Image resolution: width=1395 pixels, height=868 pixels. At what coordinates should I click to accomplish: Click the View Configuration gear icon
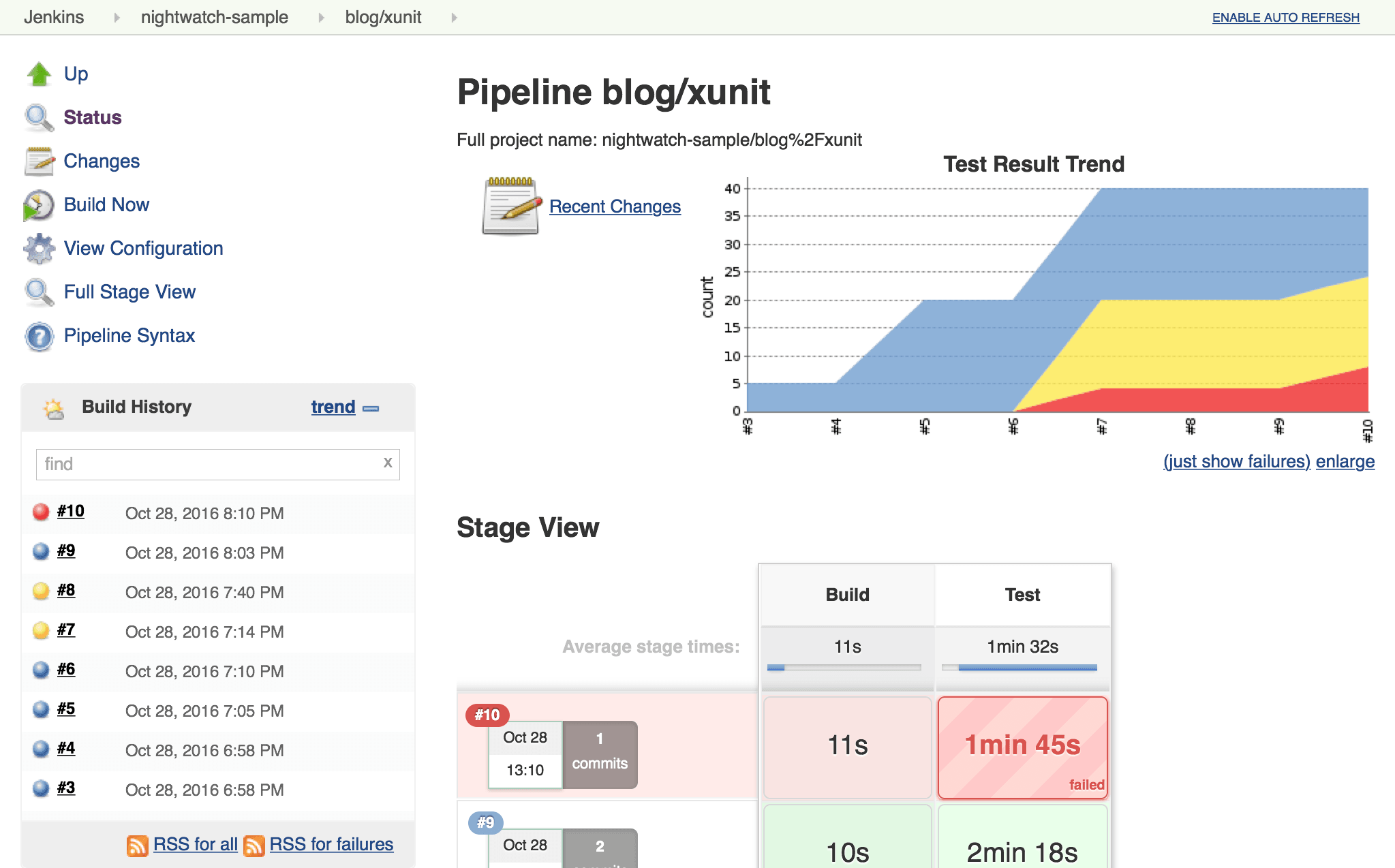pos(39,249)
